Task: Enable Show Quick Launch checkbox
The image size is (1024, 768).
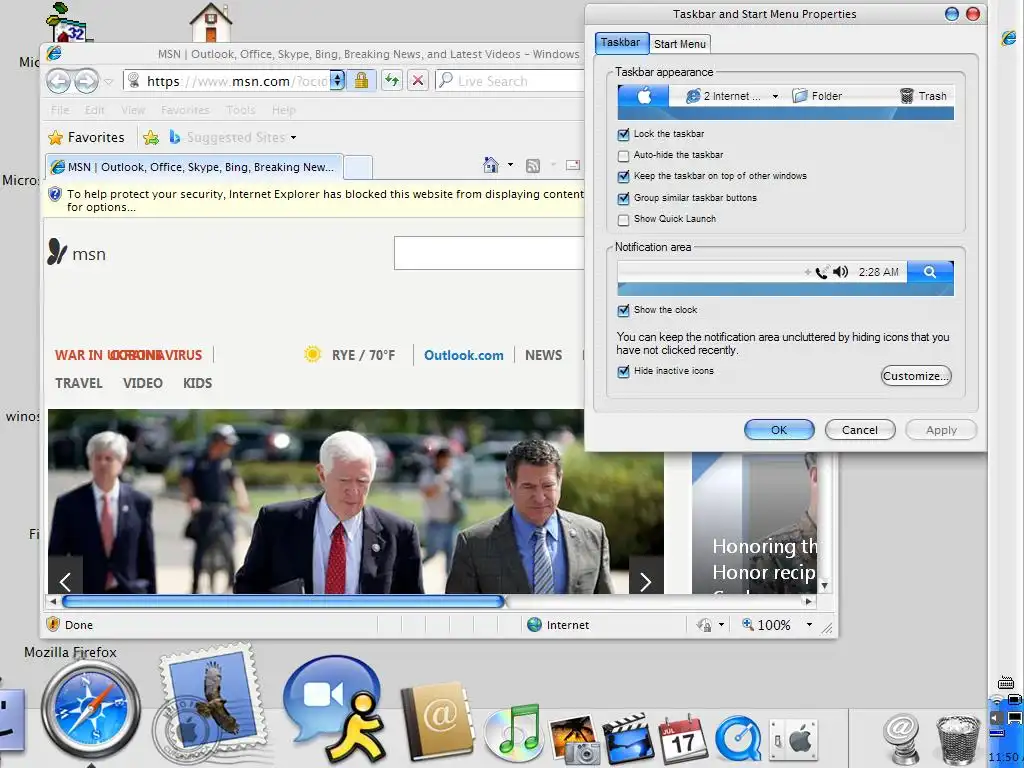Action: tap(623, 219)
